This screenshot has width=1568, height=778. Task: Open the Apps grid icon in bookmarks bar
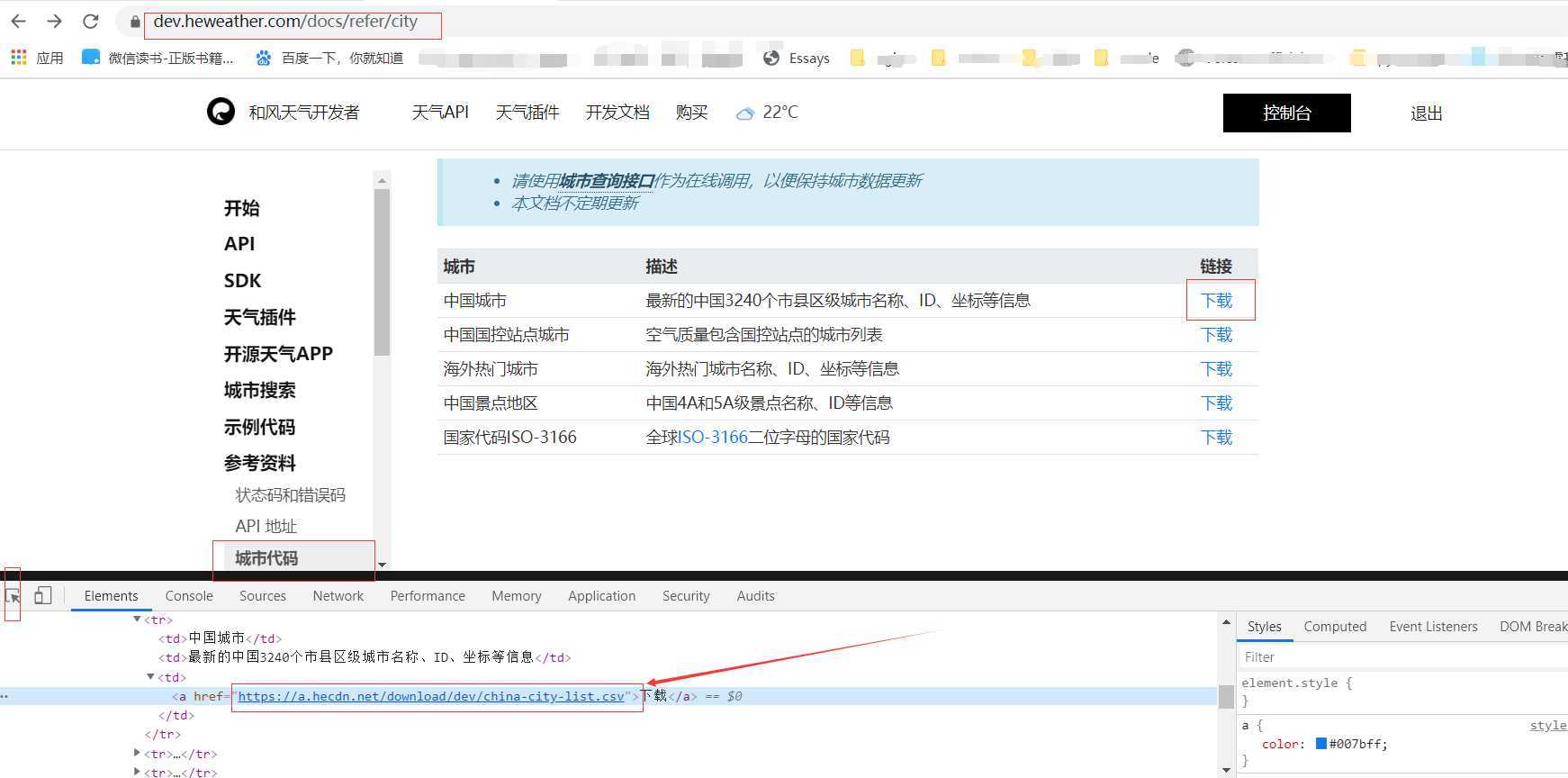[x=18, y=58]
